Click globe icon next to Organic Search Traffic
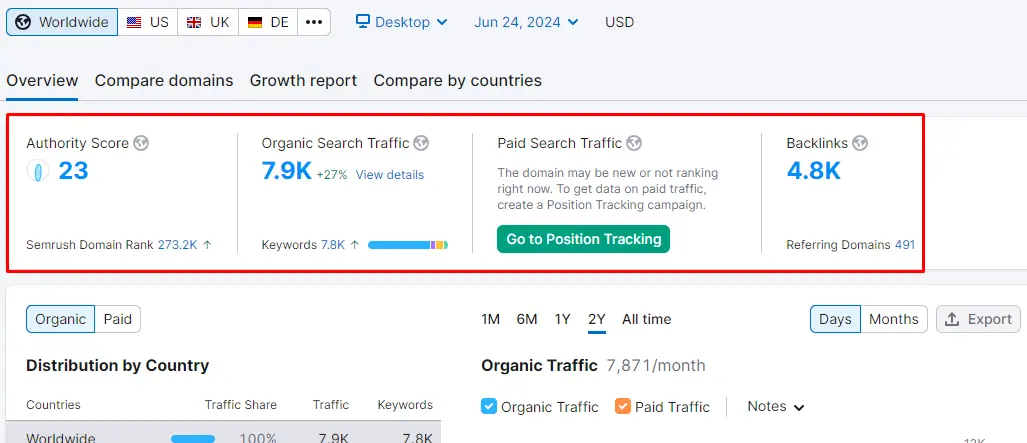Screen dimensions: 1027x443 pos(421,143)
